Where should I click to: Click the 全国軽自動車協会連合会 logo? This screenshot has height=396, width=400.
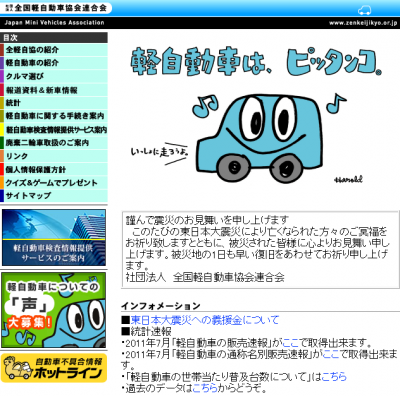coord(55,7)
